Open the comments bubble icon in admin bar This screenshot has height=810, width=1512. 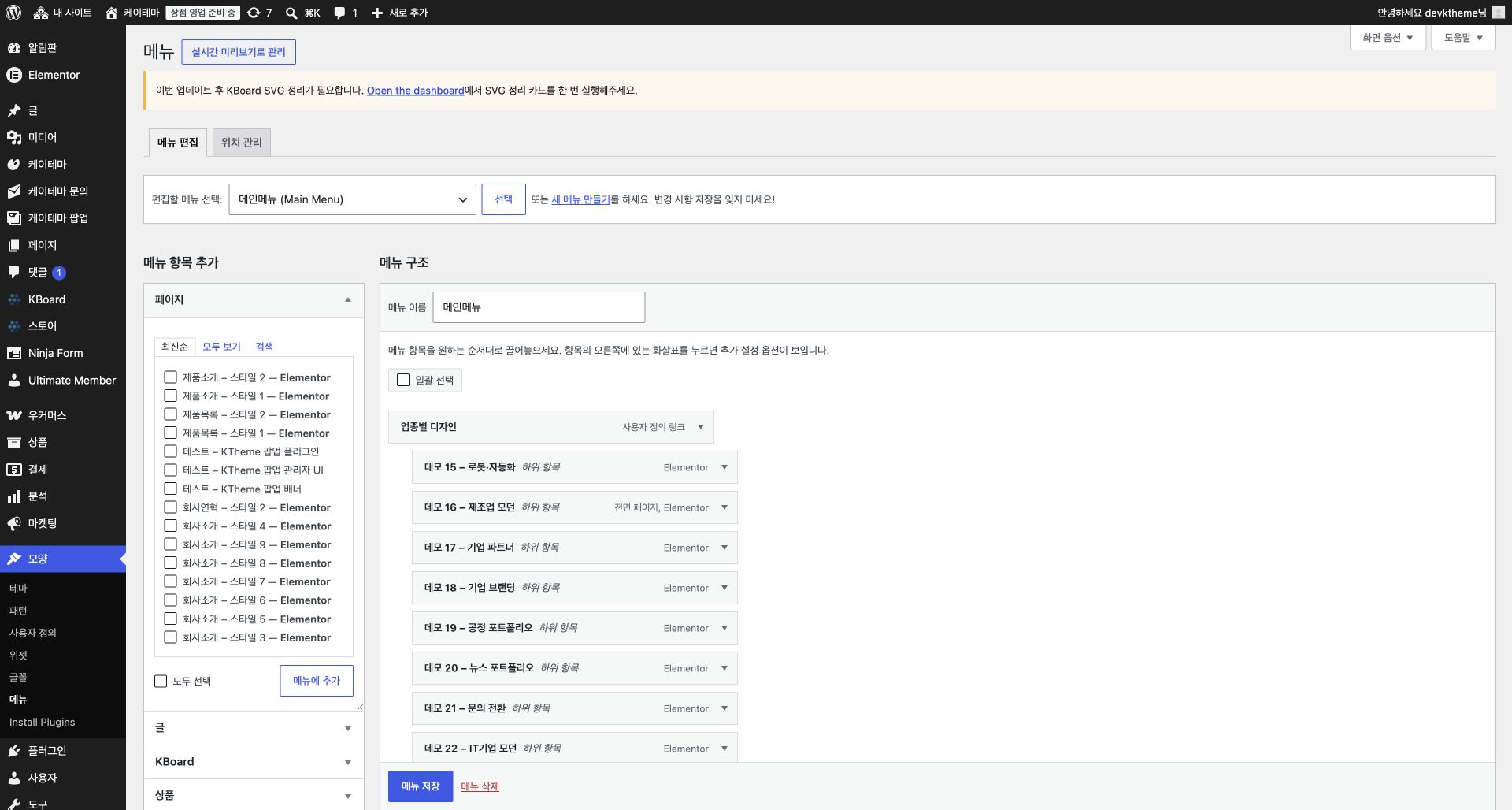click(x=339, y=13)
